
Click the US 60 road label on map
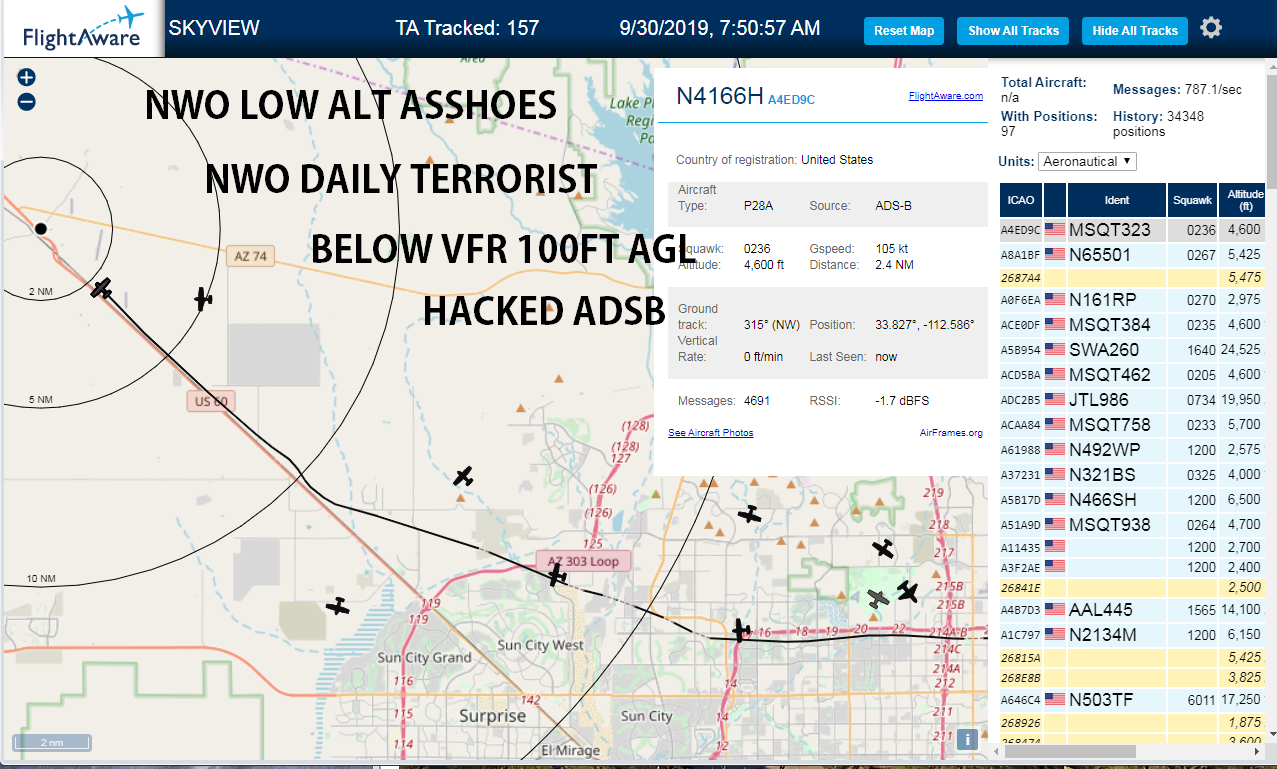(210, 401)
